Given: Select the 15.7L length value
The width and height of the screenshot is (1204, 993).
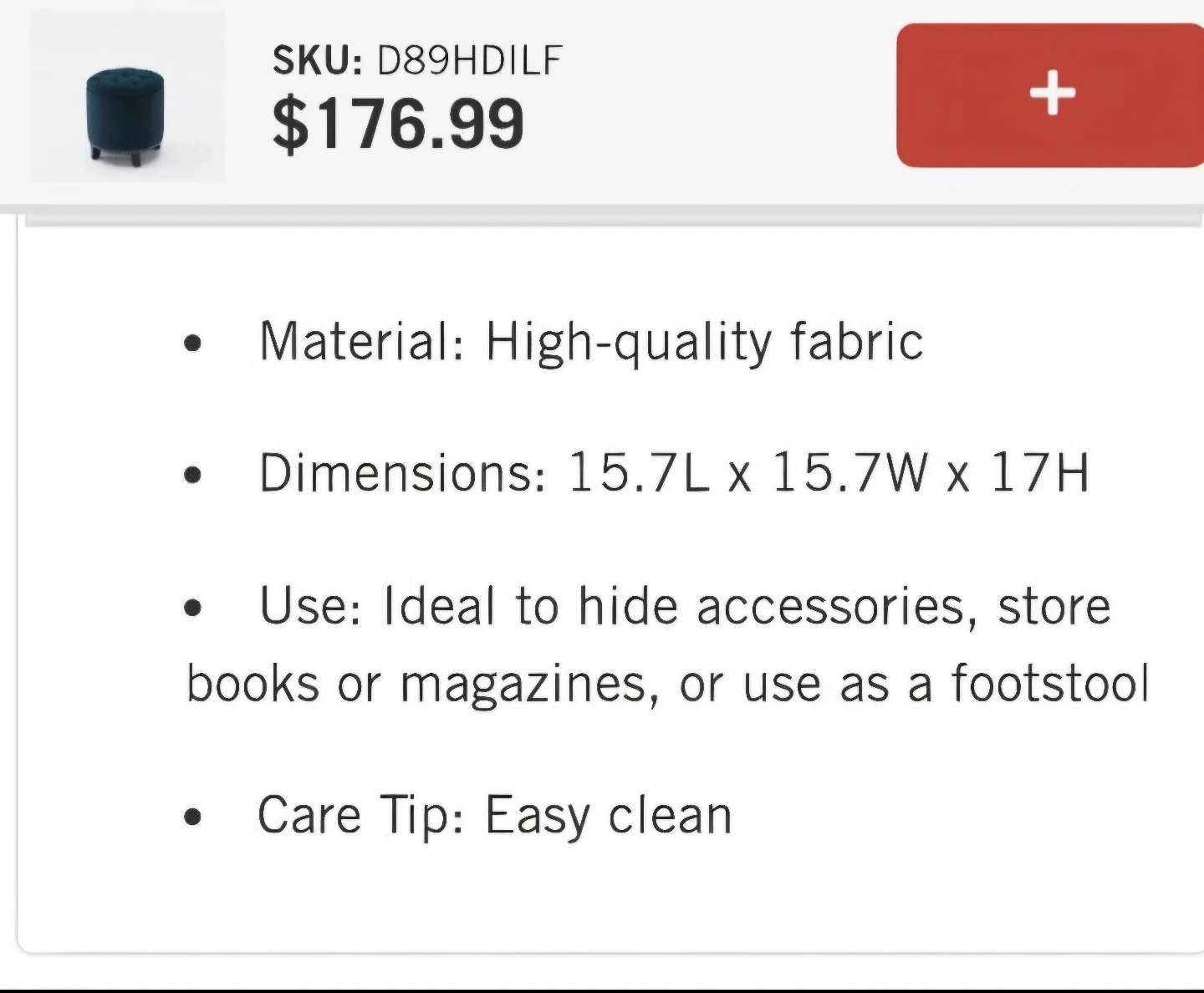Looking at the screenshot, I should pyautogui.click(x=639, y=472).
